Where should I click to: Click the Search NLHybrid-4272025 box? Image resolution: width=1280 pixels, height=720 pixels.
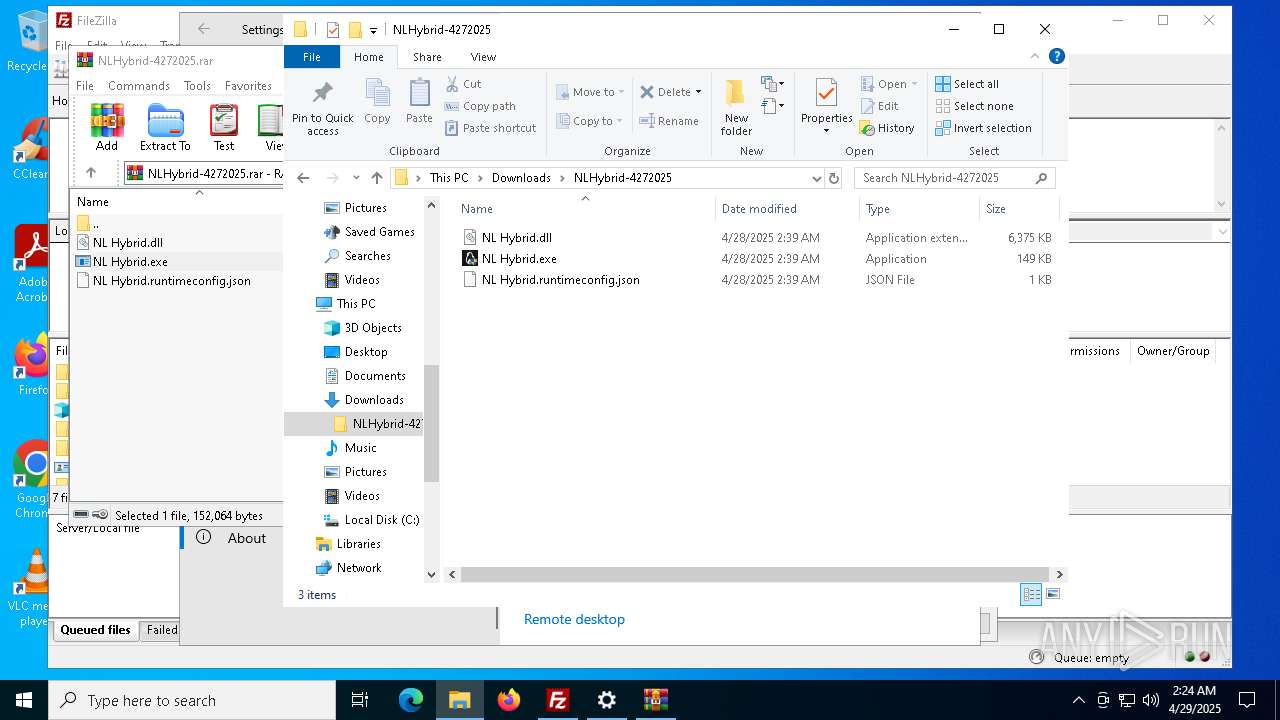954,178
